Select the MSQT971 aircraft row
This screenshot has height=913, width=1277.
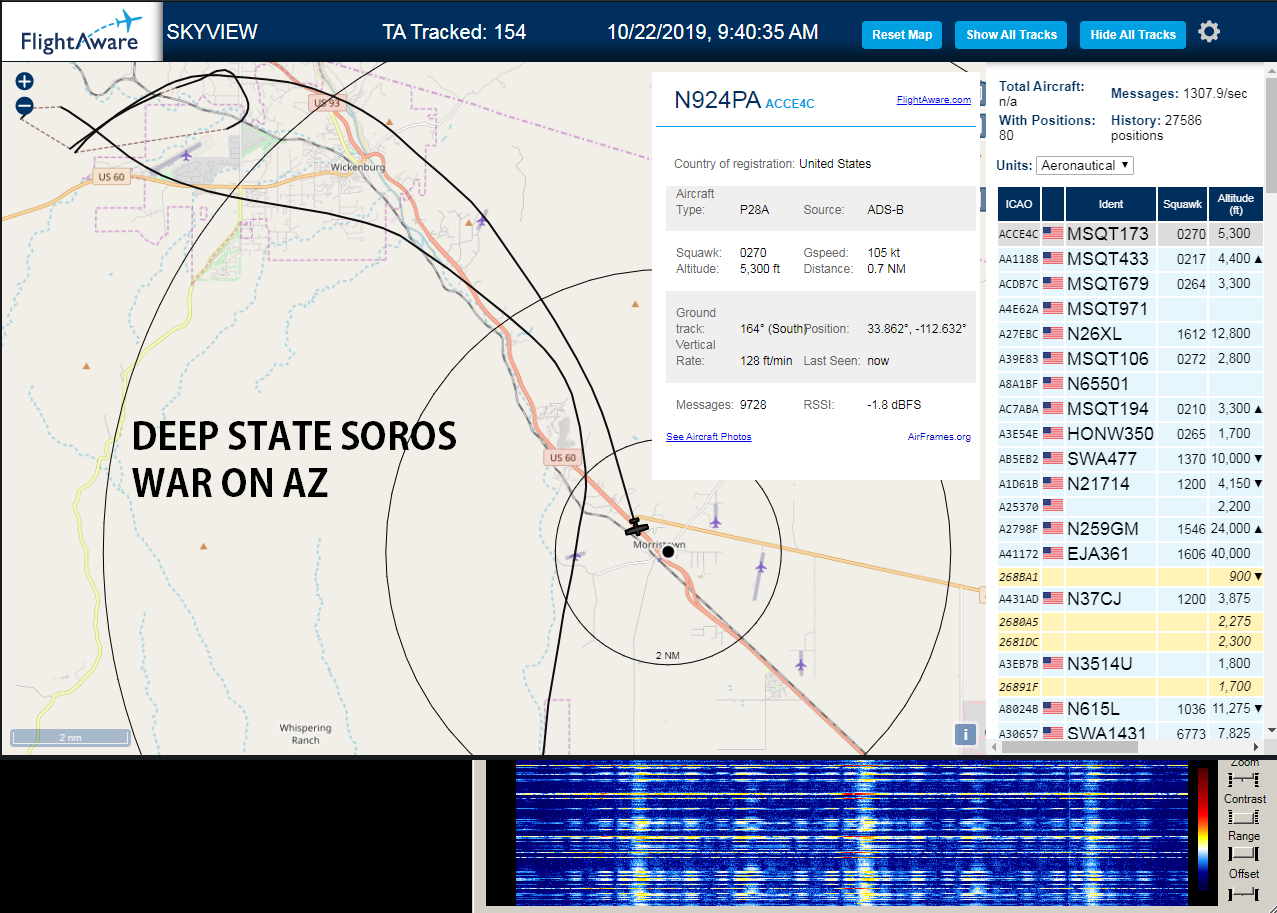click(1131, 309)
